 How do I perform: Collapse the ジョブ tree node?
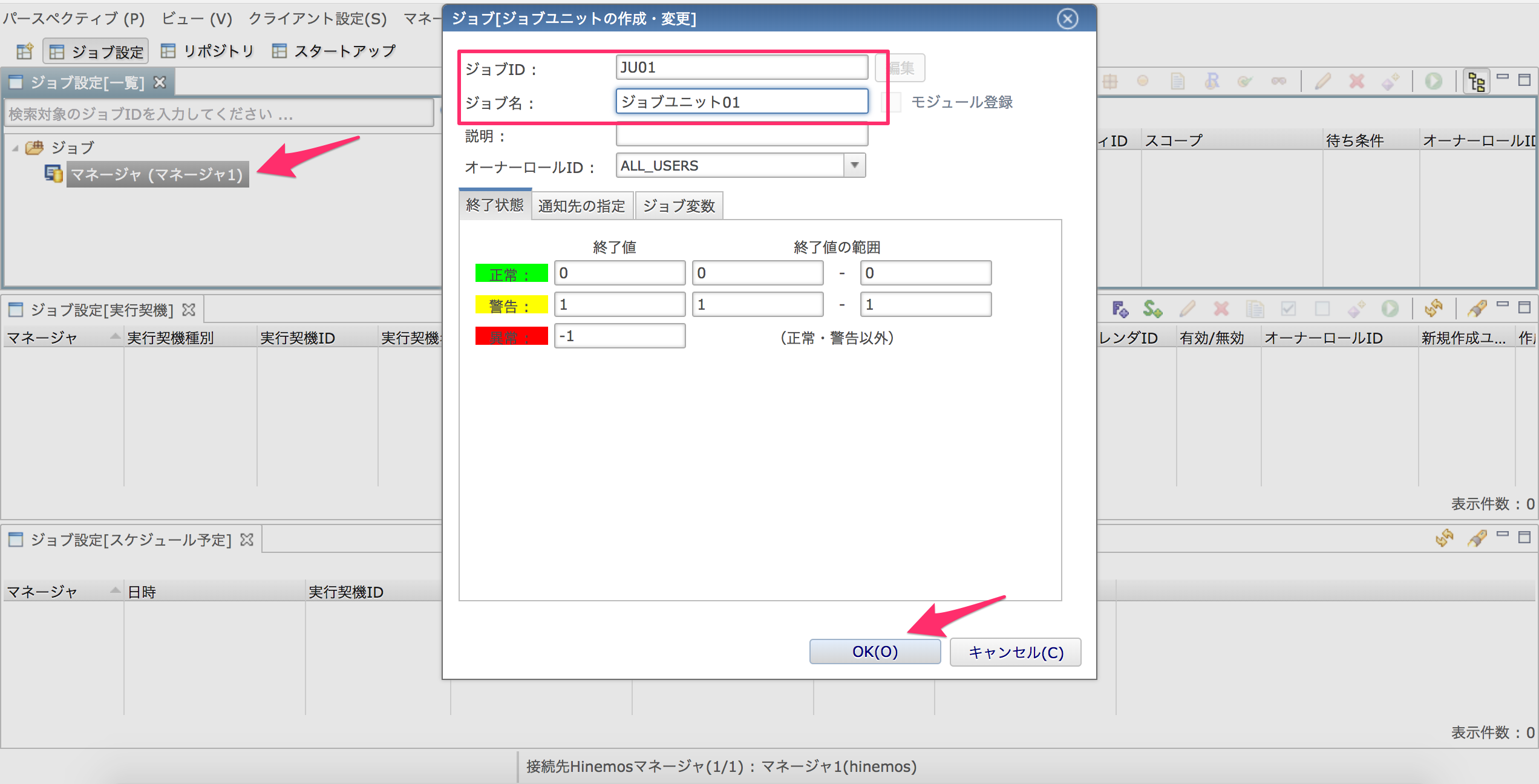click(x=15, y=148)
